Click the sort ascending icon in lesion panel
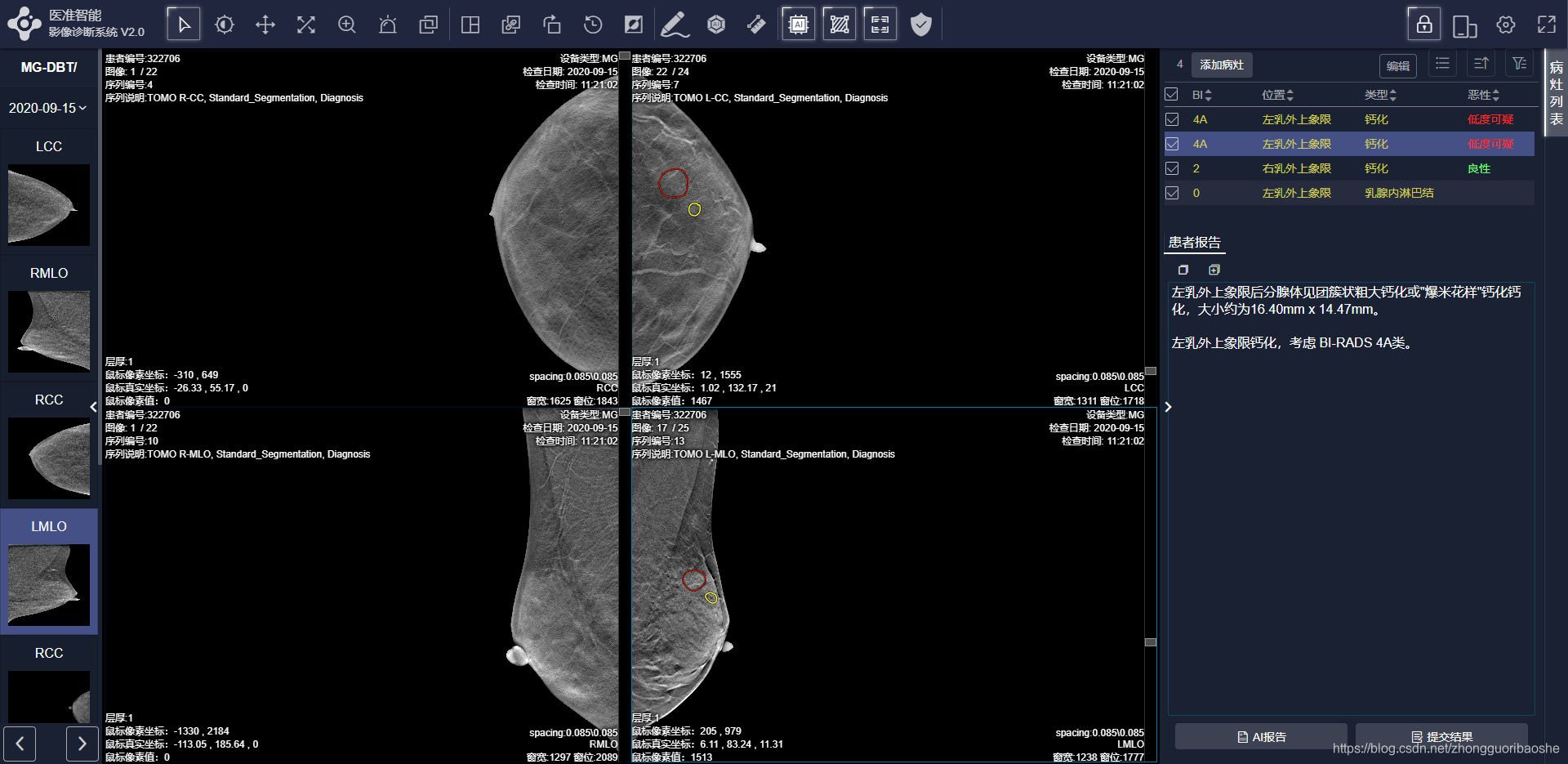Screen dimensions: 1568x764 (1481, 64)
